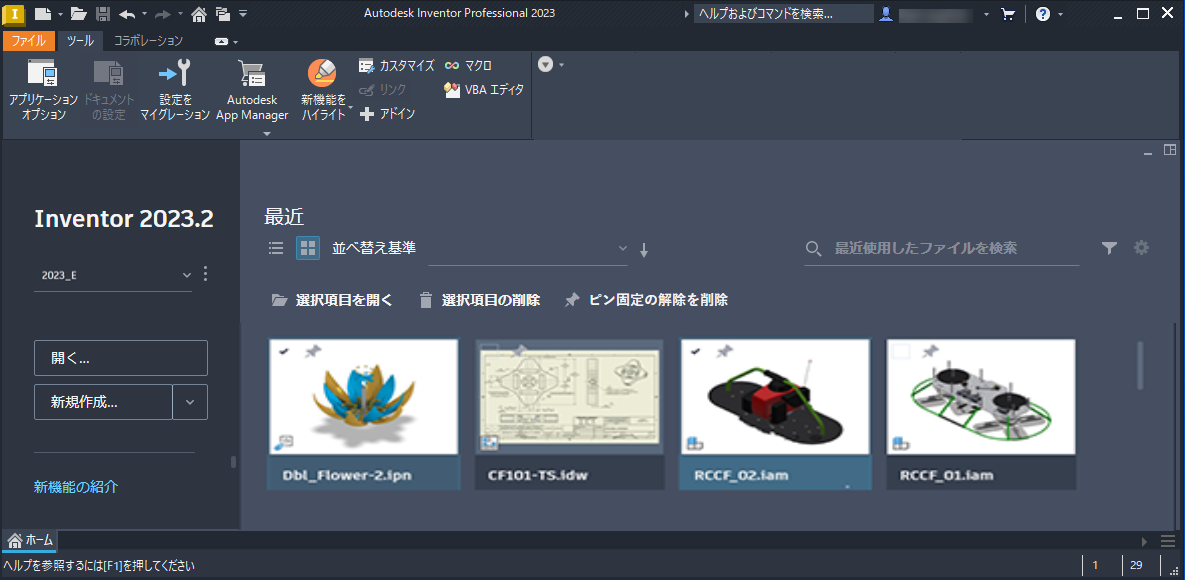The width and height of the screenshot is (1185, 580).
Task: Click ピン固定の解除を削除
Action: click(x=646, y=300)
